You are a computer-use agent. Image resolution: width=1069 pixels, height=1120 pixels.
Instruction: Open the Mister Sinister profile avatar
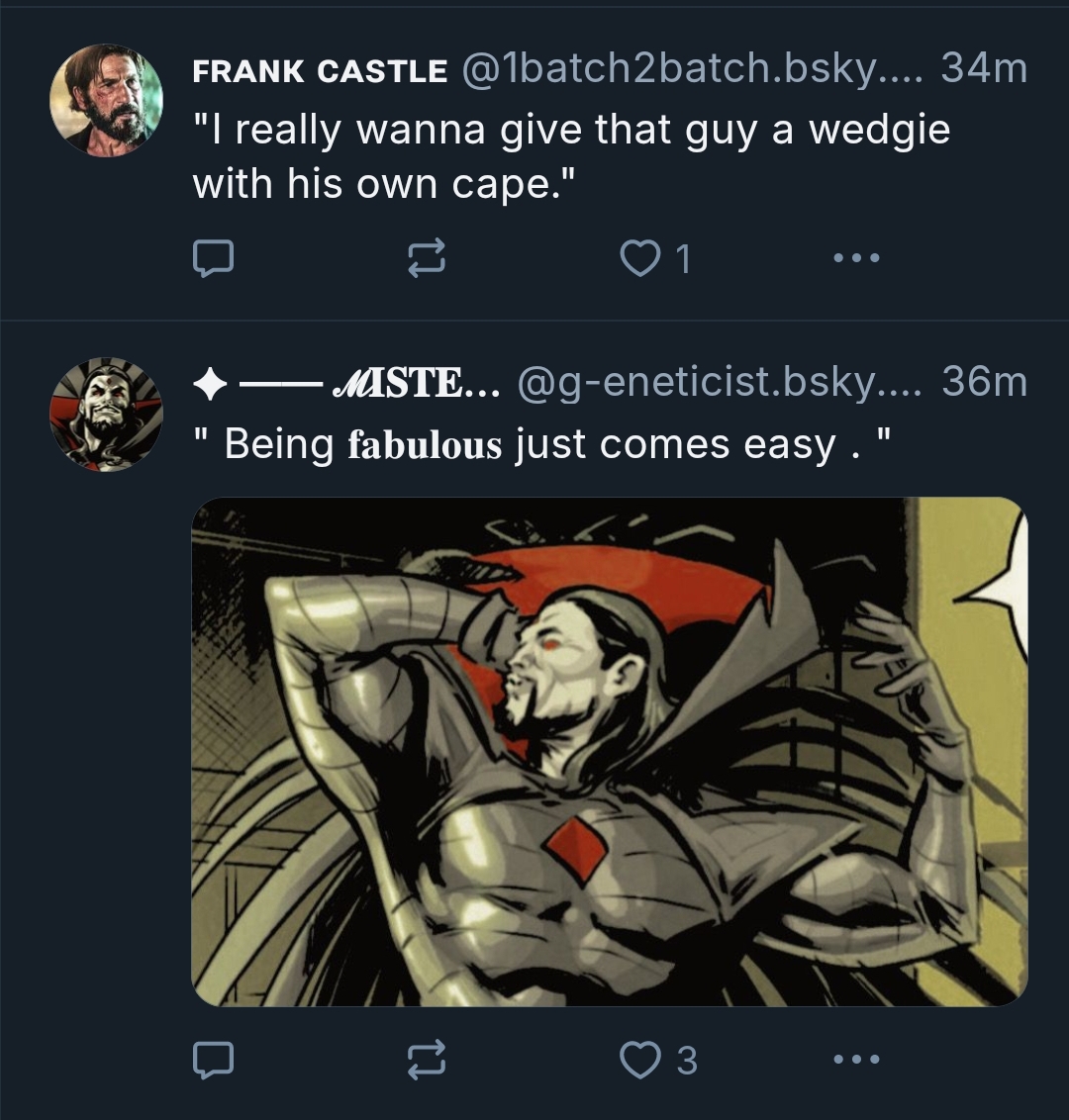tap(106, 414)
